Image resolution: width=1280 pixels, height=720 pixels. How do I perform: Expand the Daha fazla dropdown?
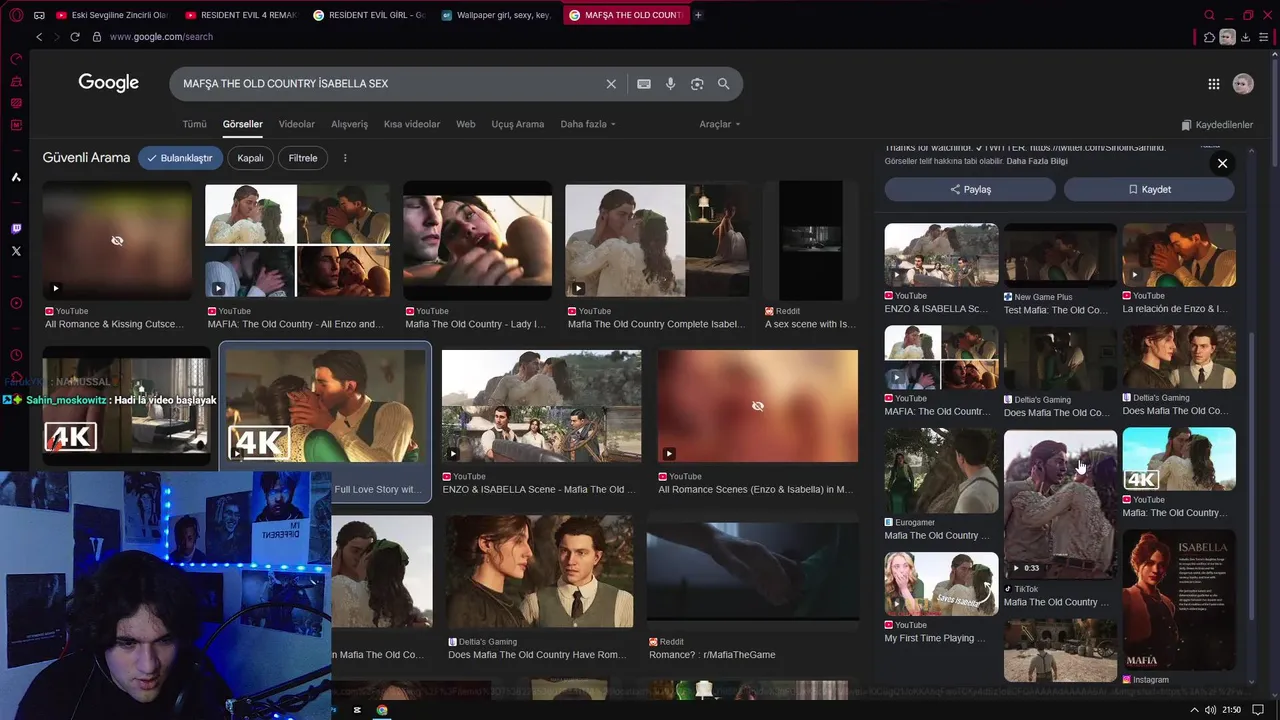588,124
